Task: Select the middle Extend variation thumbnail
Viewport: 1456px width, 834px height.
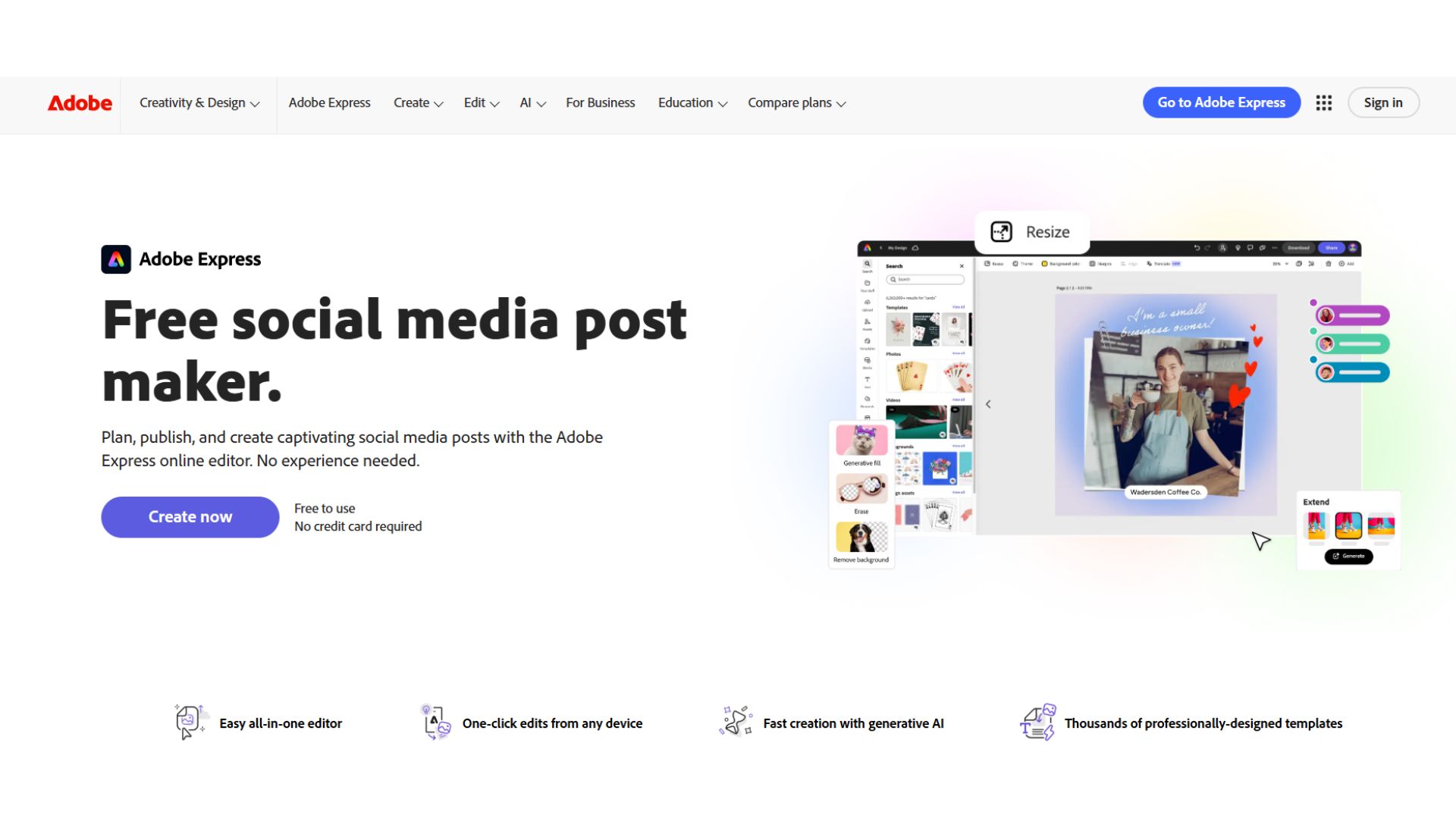Action: coord(1348,525)
